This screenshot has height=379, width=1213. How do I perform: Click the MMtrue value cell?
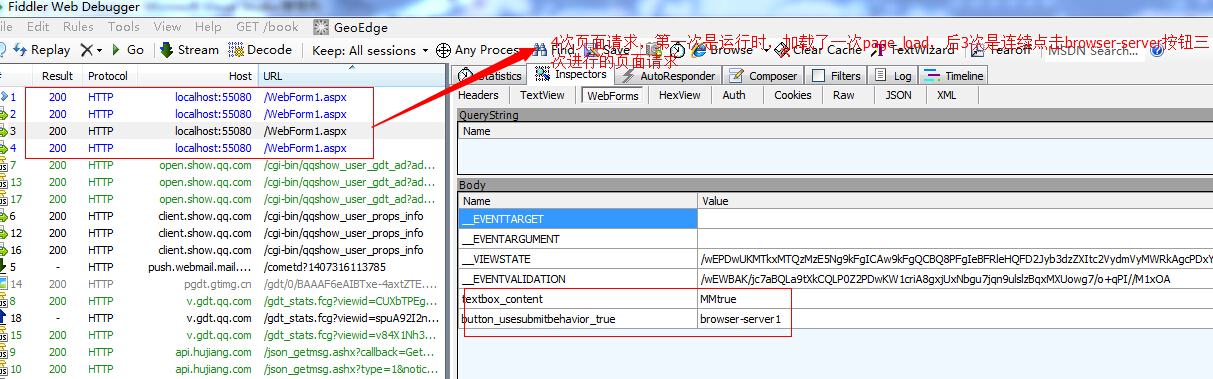(955, 299)
